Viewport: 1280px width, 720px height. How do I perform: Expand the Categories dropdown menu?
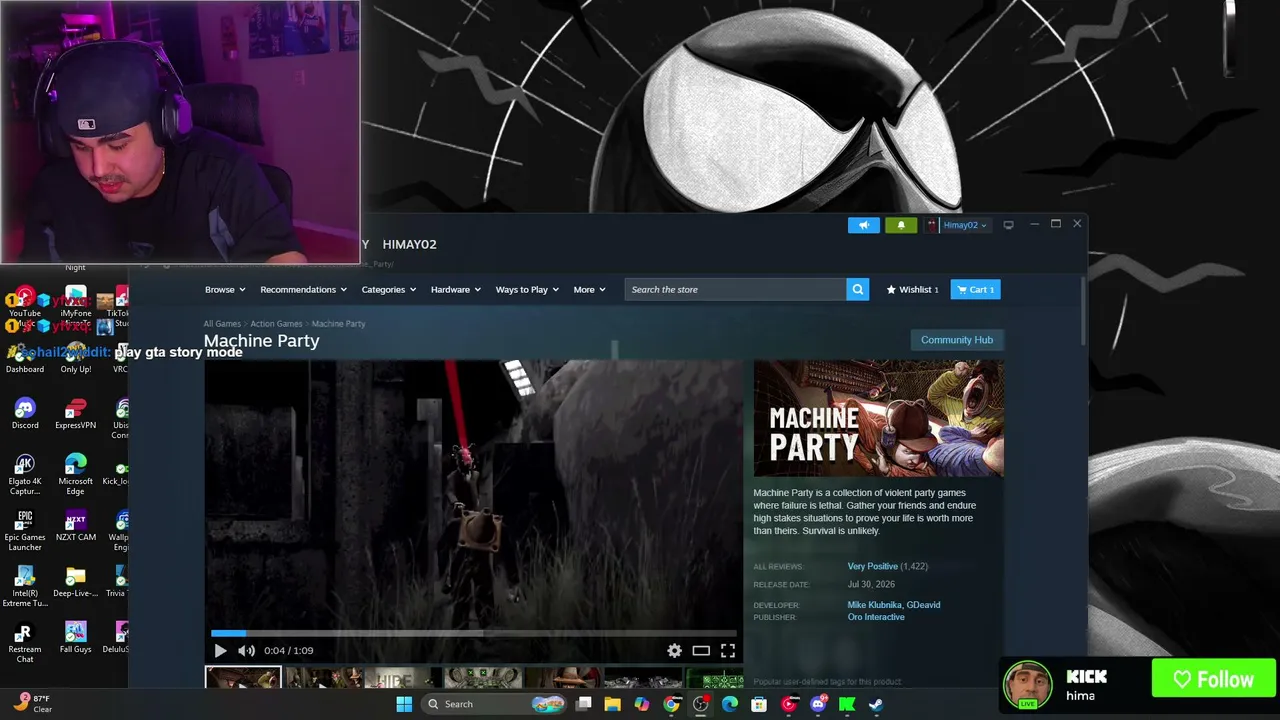[389, 290]
